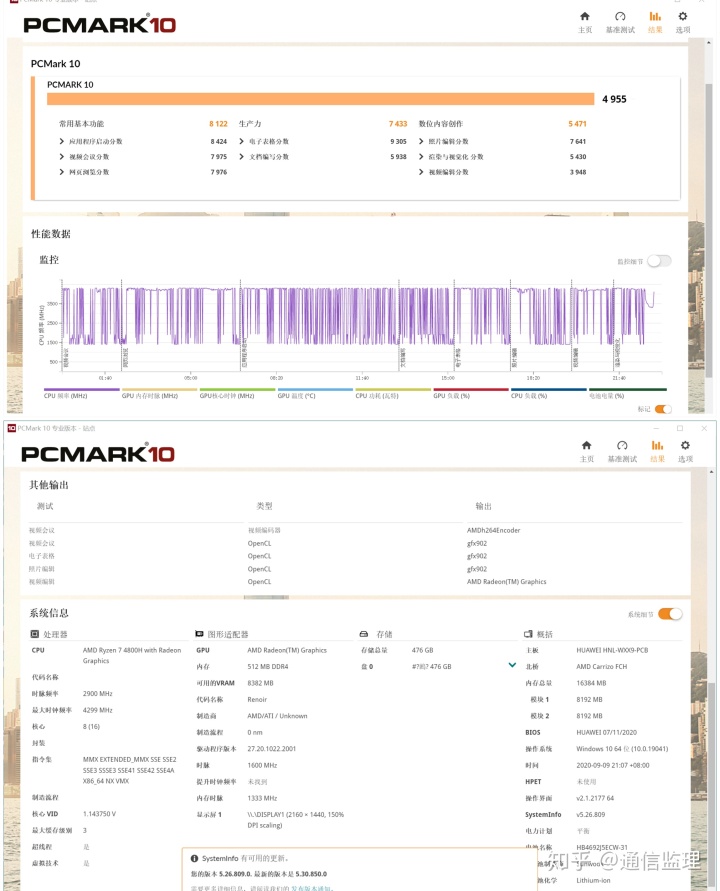Click the 4299 MHz max clock value
Image resolution: width=720 pixels, height=891 pixels.
[x=98, y=710]
